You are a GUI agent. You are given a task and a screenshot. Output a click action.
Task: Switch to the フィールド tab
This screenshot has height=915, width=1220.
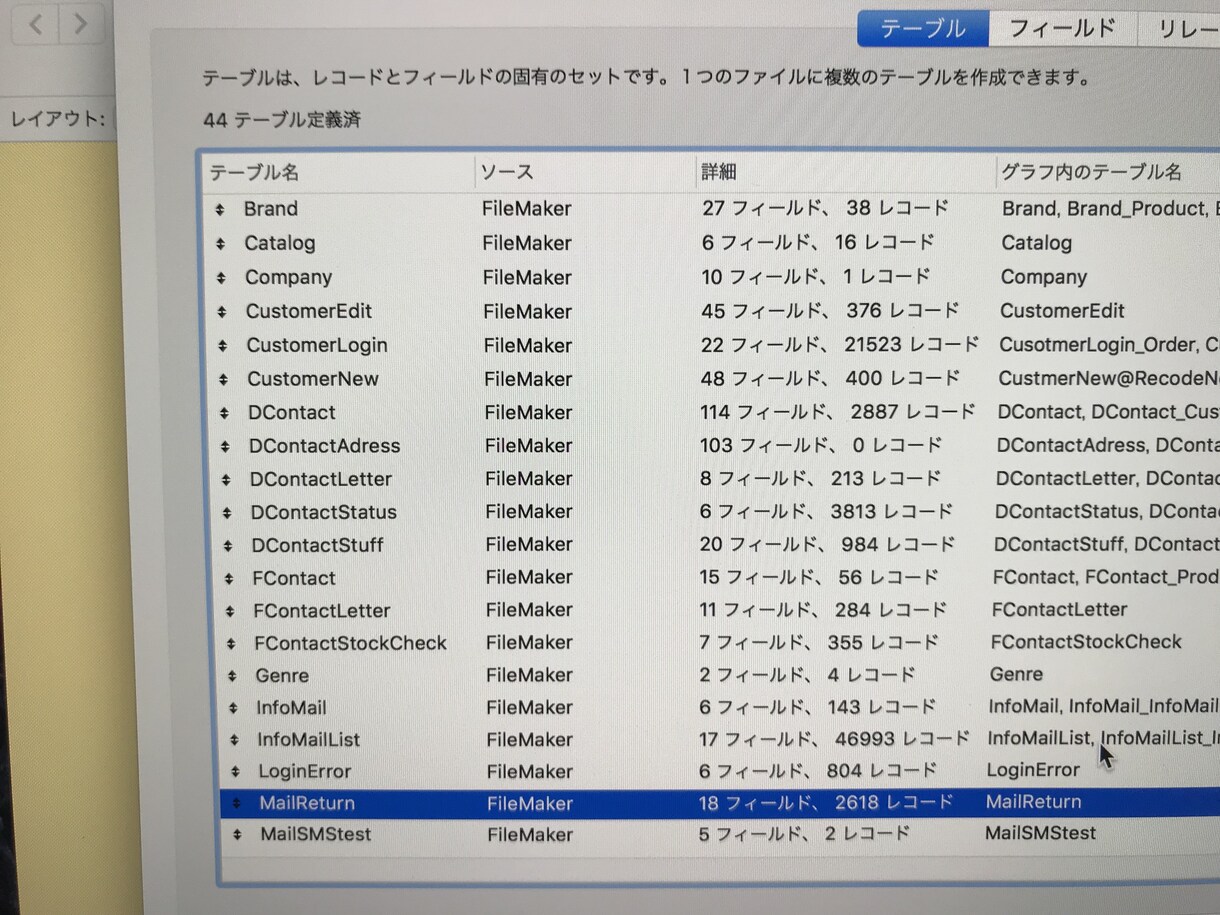coord(1062,28)
